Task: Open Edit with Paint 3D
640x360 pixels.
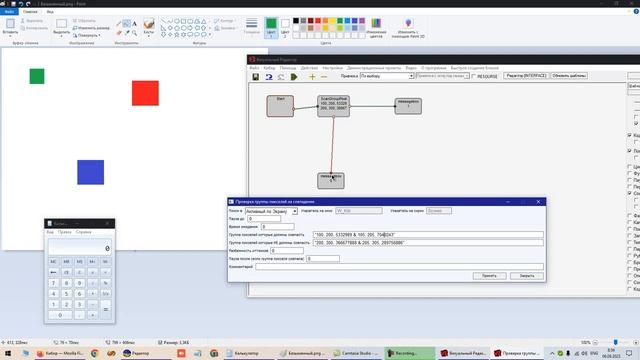Action: (x=408, y=28)
